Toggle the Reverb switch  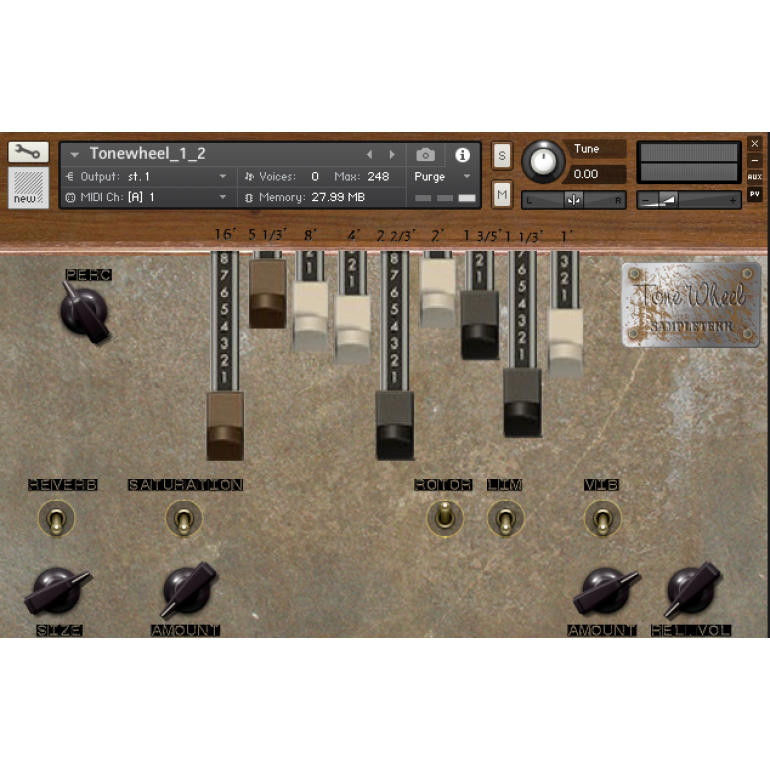coord(56,519)
